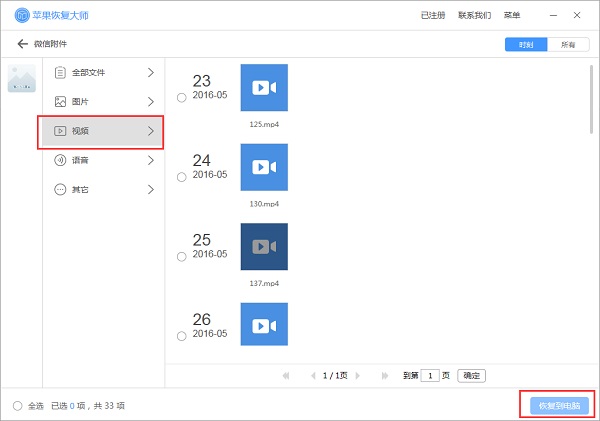Select the 其它 category label
This screenshot has height=421, width=600.
80,189
